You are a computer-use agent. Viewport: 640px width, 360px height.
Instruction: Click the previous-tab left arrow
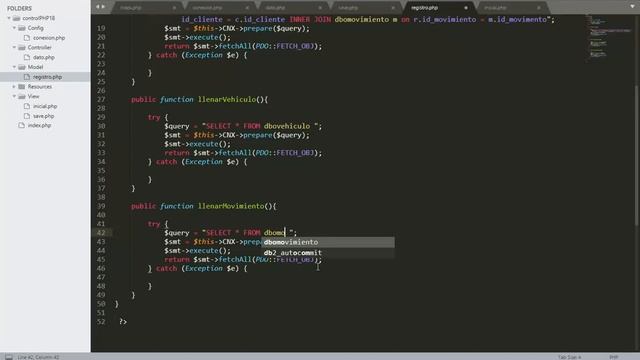point(98,7)
